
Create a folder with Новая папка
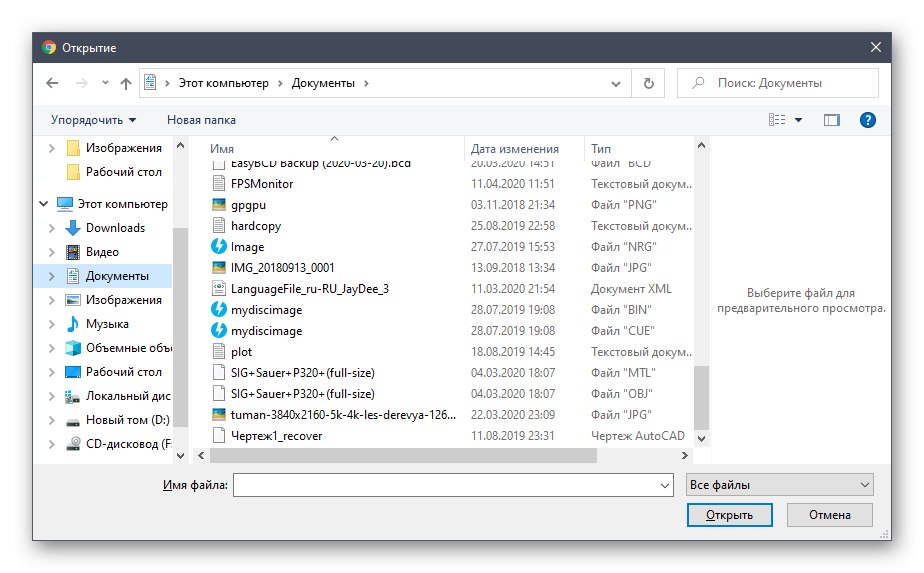coord(201,120)
